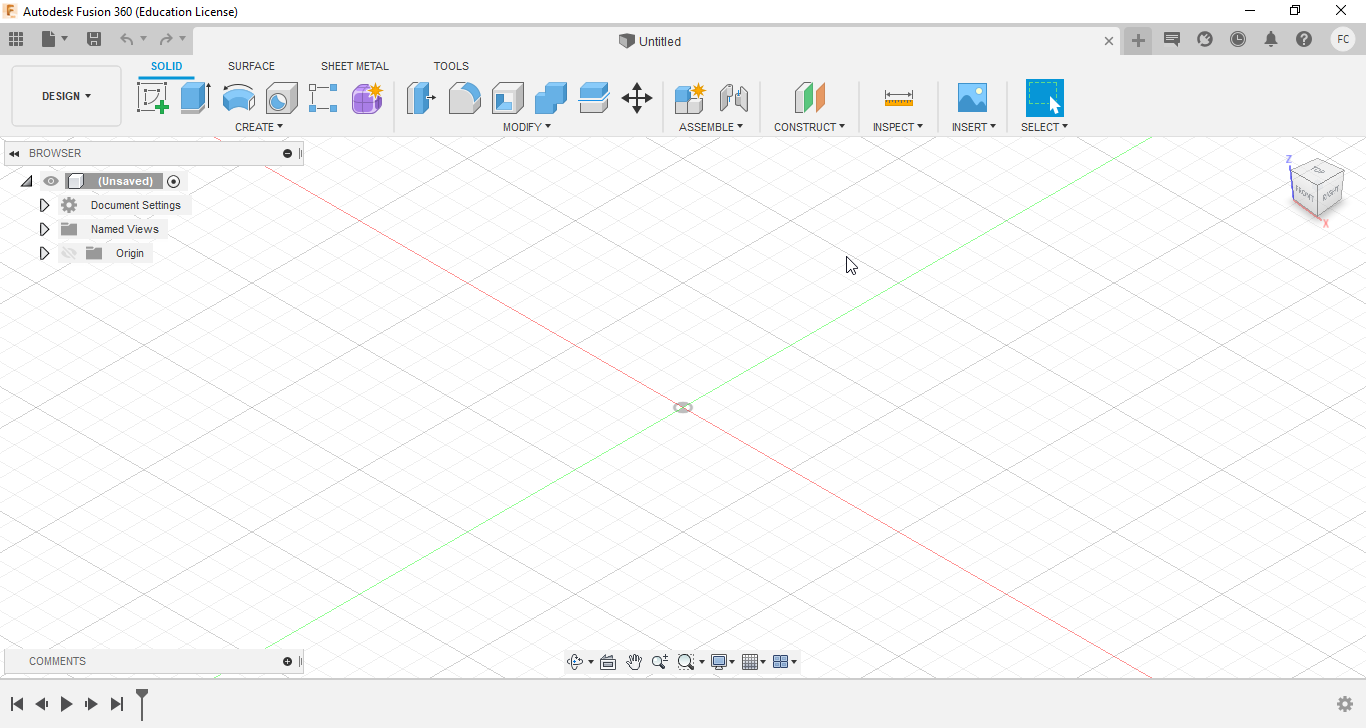Open the Help question mark menu
This screenshot has width=1366, height=728.
point(1304,39)
